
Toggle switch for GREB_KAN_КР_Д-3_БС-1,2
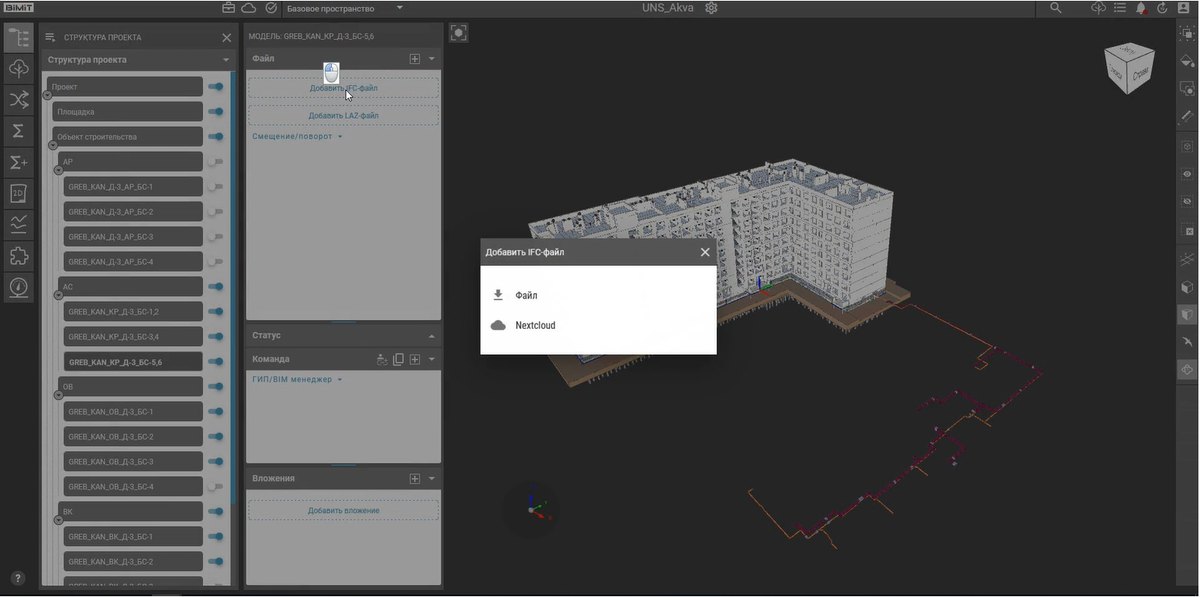(x=215, y=312)
